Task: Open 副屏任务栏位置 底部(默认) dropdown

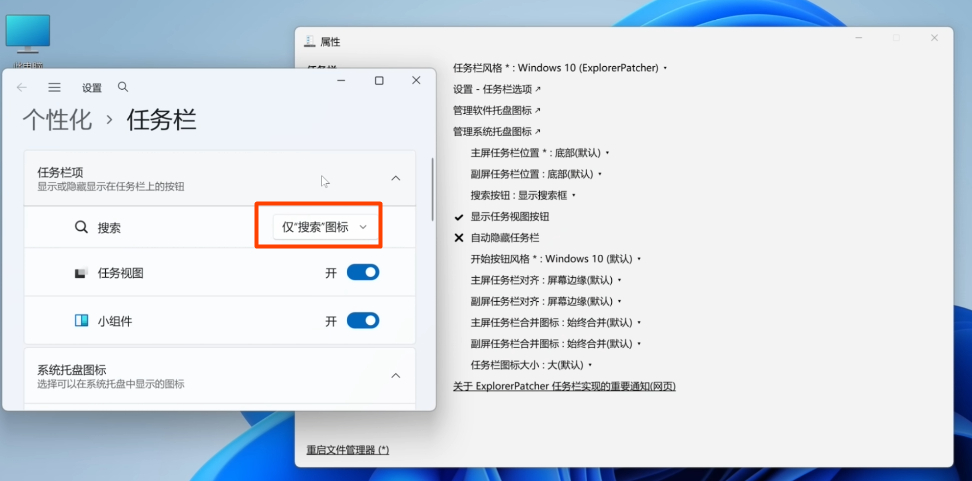Action: [536, 174]
